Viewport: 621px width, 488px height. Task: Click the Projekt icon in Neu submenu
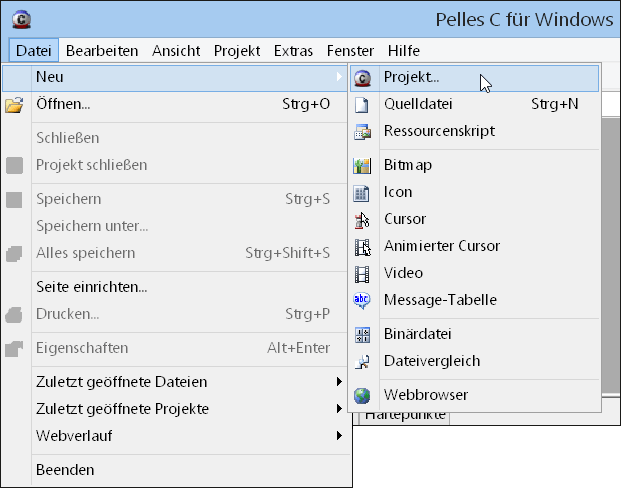363,78
